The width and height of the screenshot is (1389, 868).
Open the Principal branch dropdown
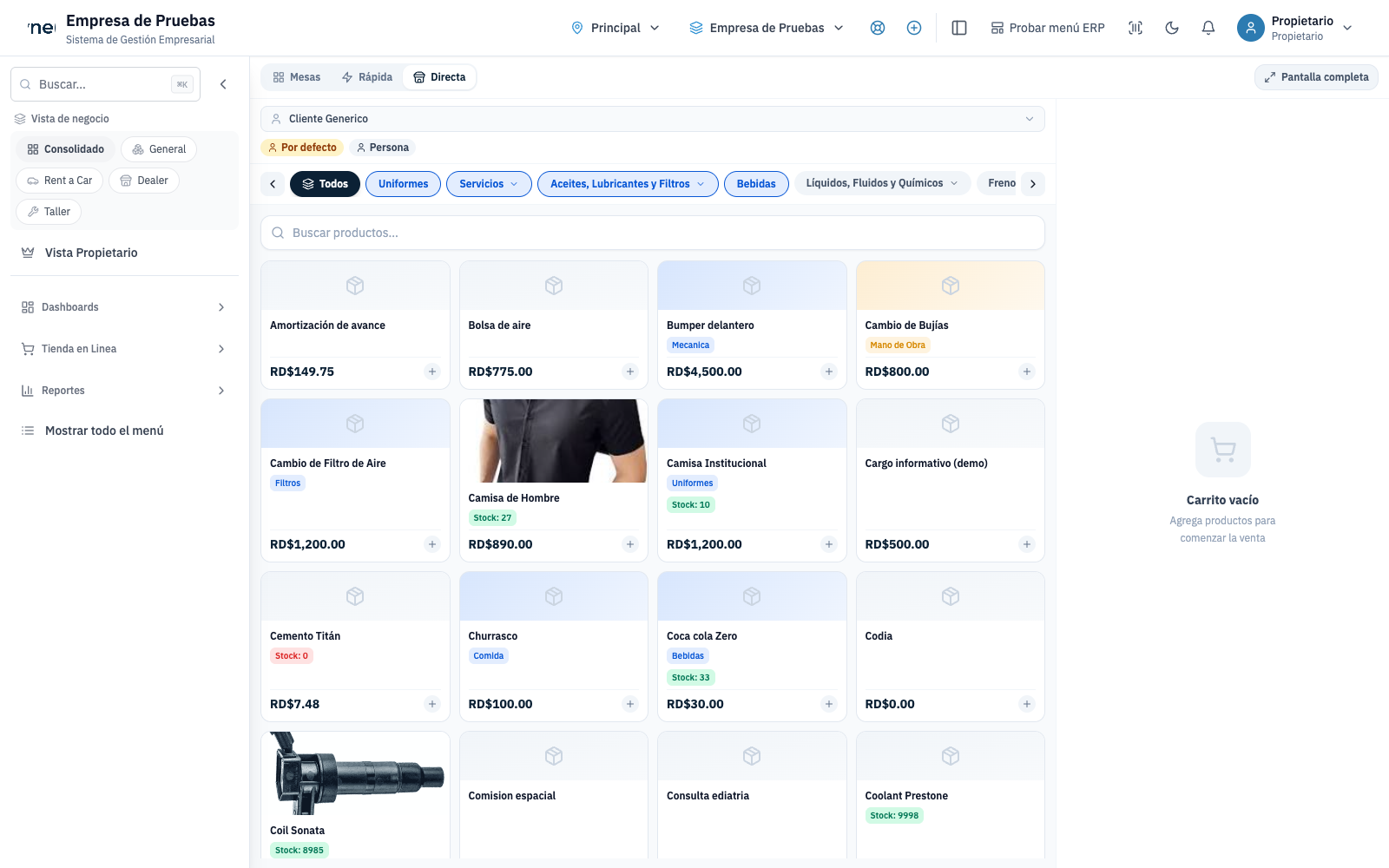tap(616, 28)
